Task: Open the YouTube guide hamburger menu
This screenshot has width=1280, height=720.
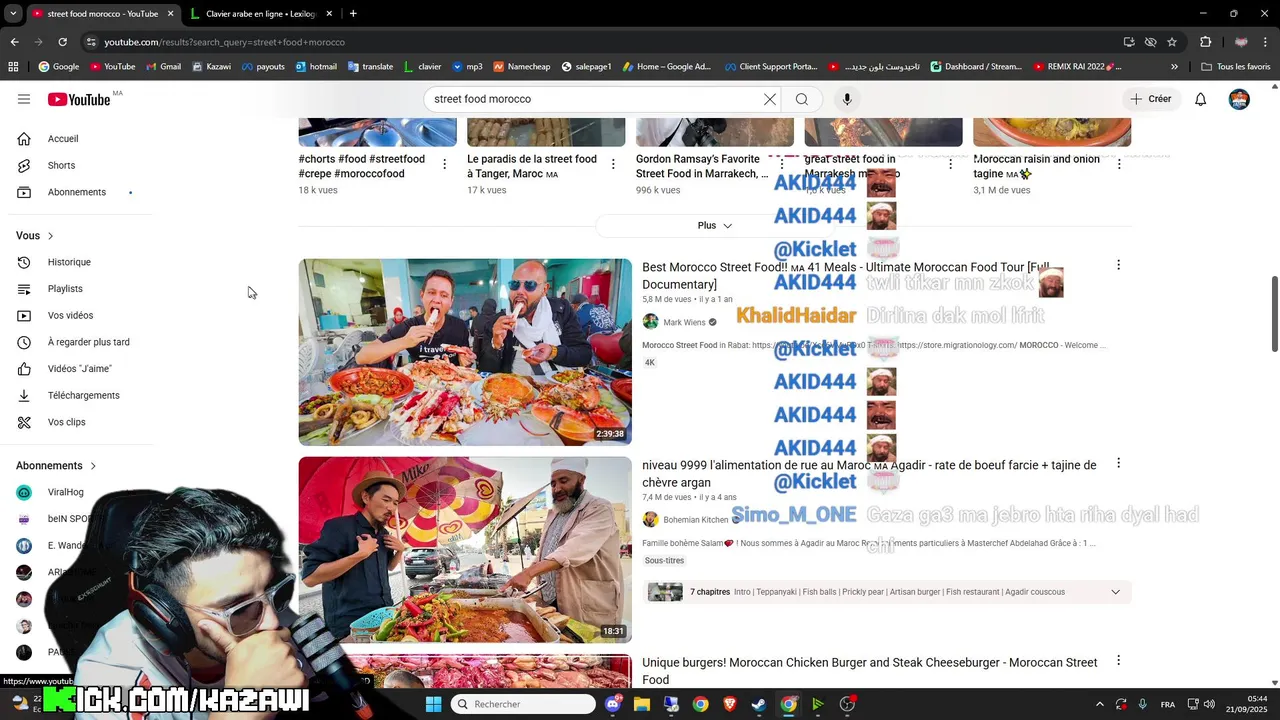Action: point(24,99)
